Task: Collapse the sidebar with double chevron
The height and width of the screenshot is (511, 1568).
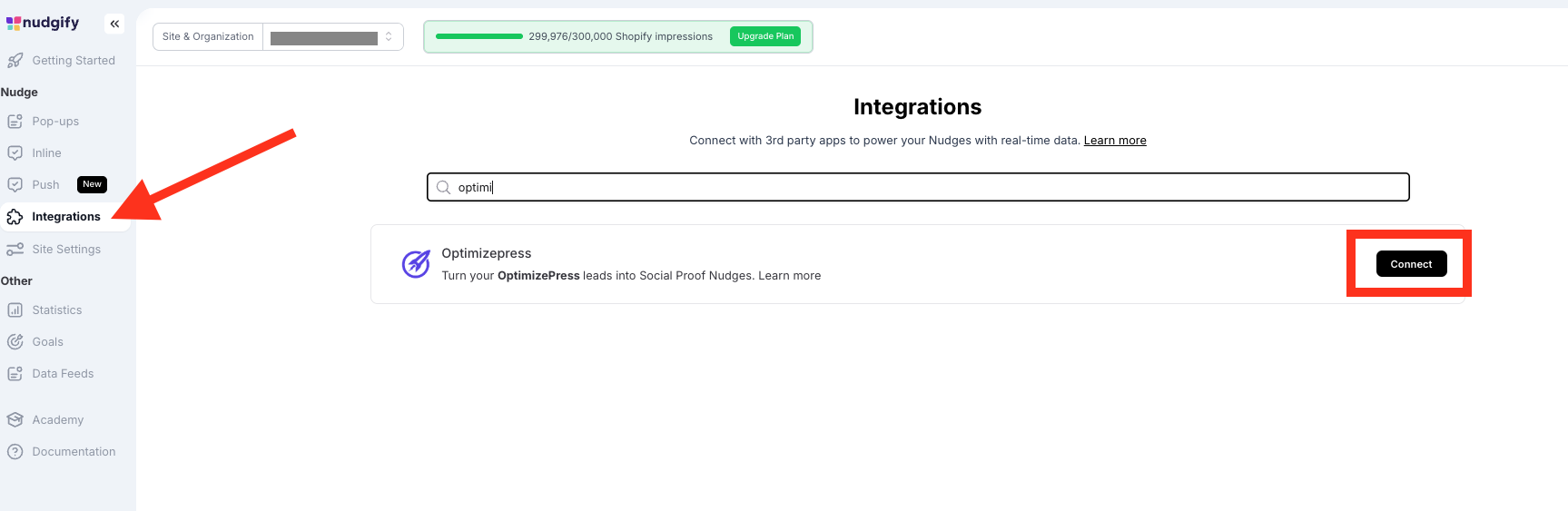Action: [114, 24]
